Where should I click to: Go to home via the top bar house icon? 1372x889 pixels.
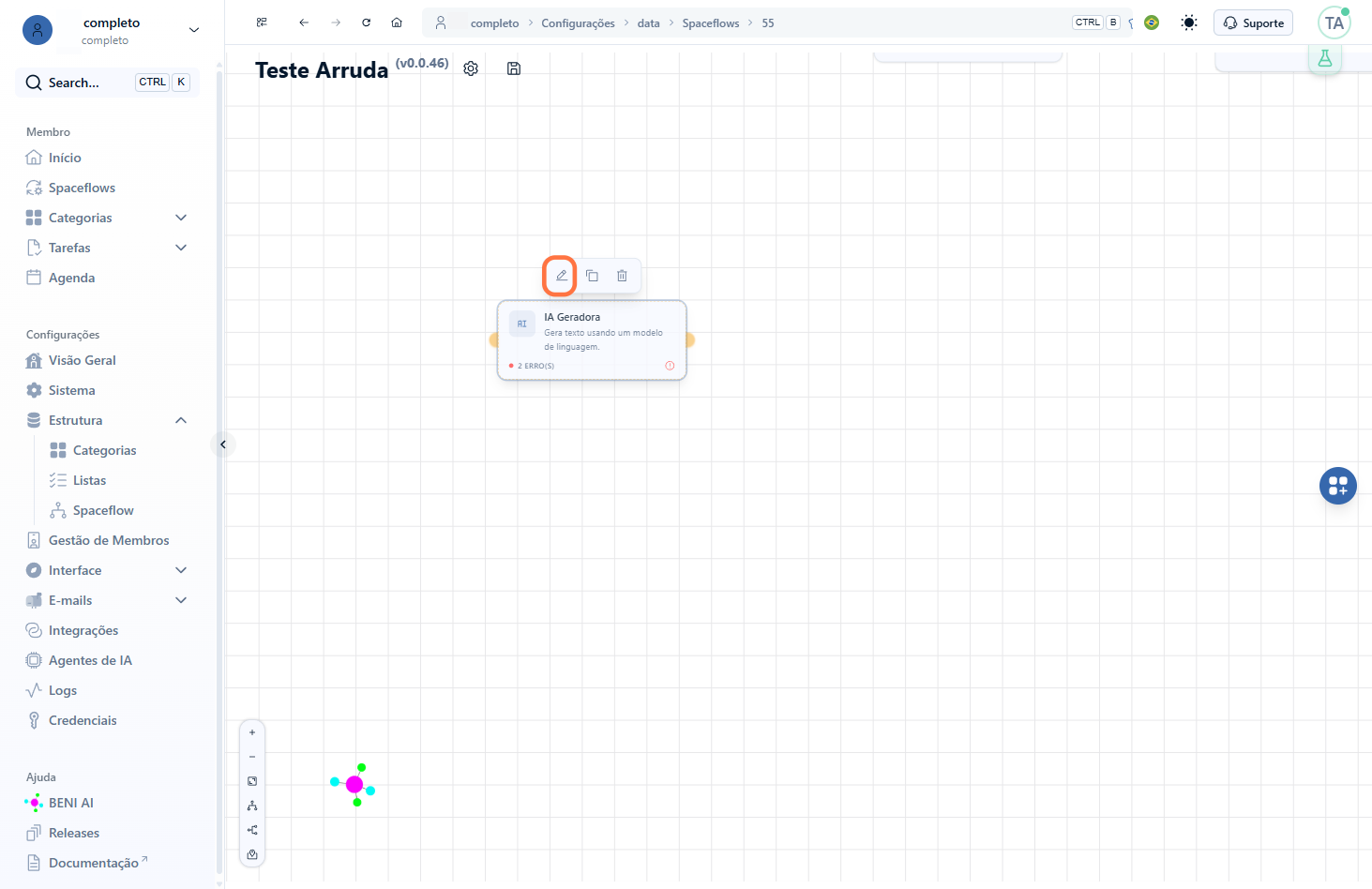tap(397, 23)
